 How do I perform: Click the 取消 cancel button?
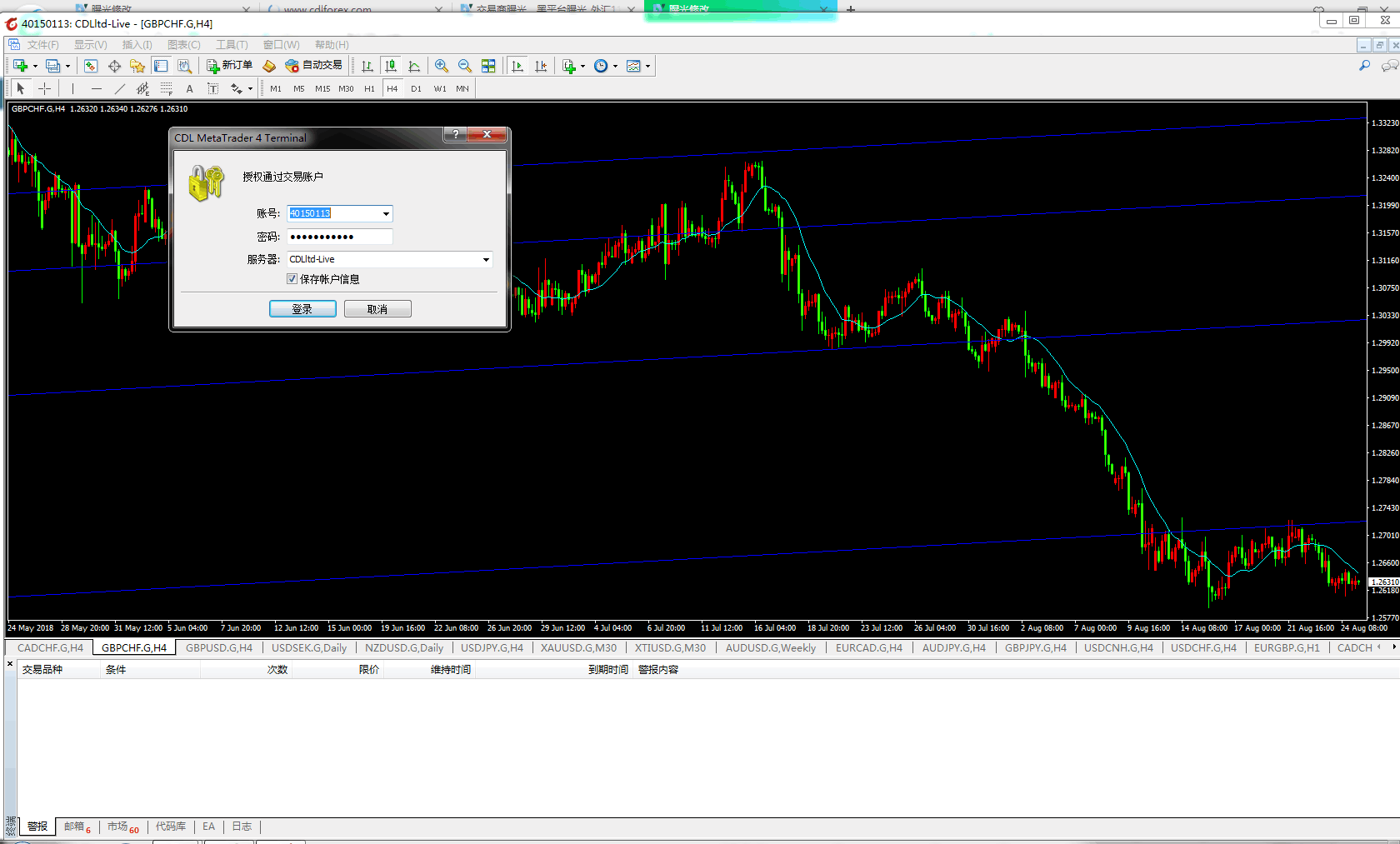tap(377, 309)
